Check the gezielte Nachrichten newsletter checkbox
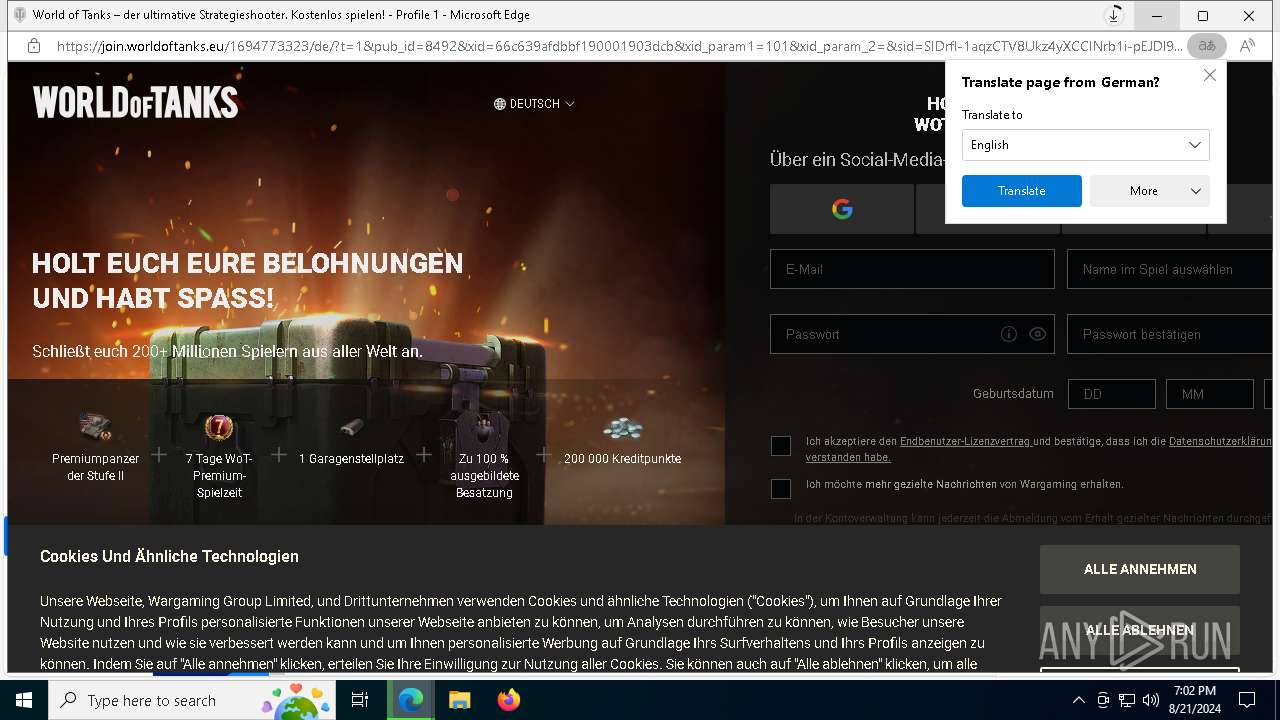The image size is (1280, 720). click(781, 489)
